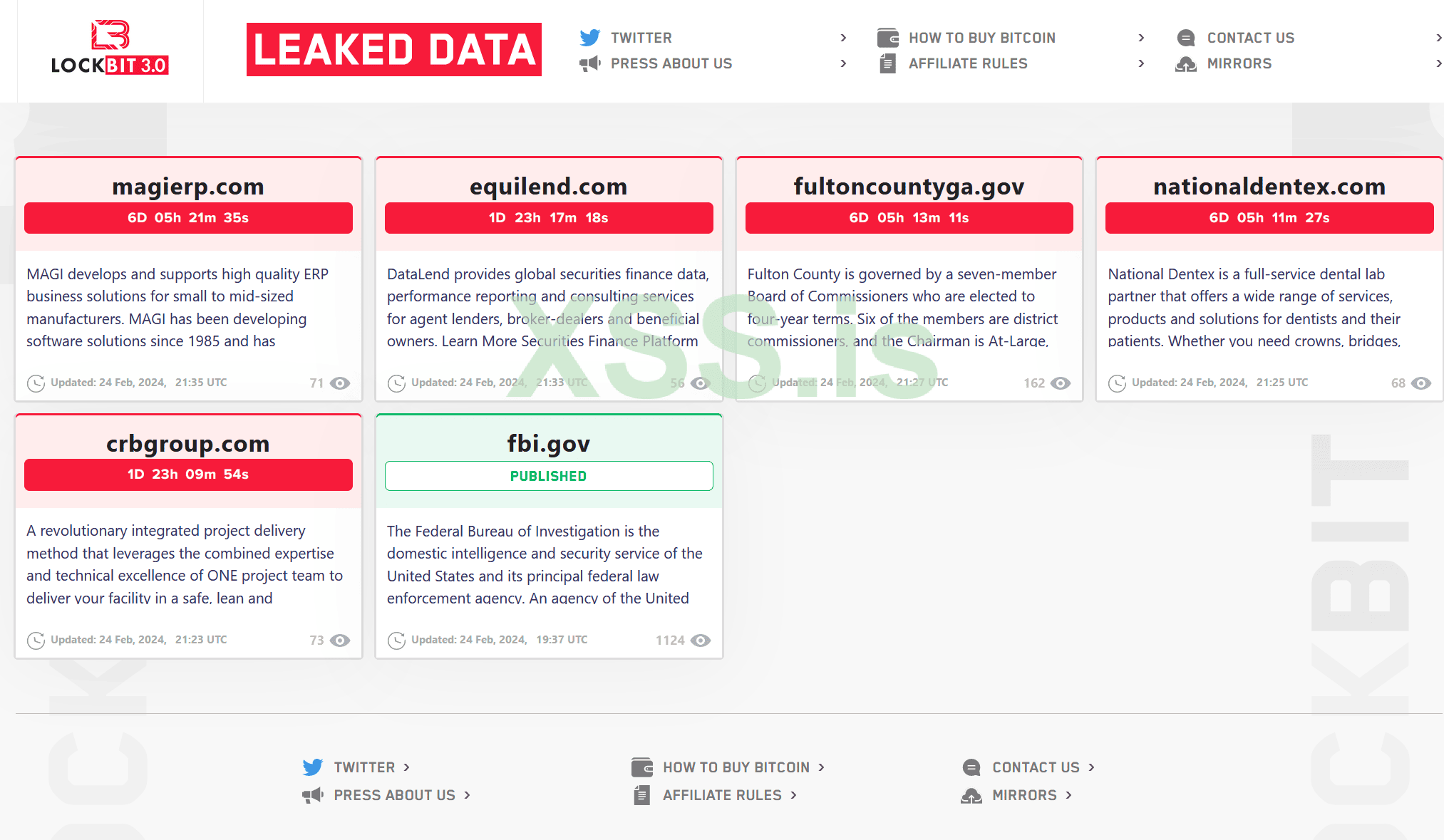Screen dimensions: 1444x840
Task: Click the cloud Mirrors icon in header
Action: coord(1186,64)
